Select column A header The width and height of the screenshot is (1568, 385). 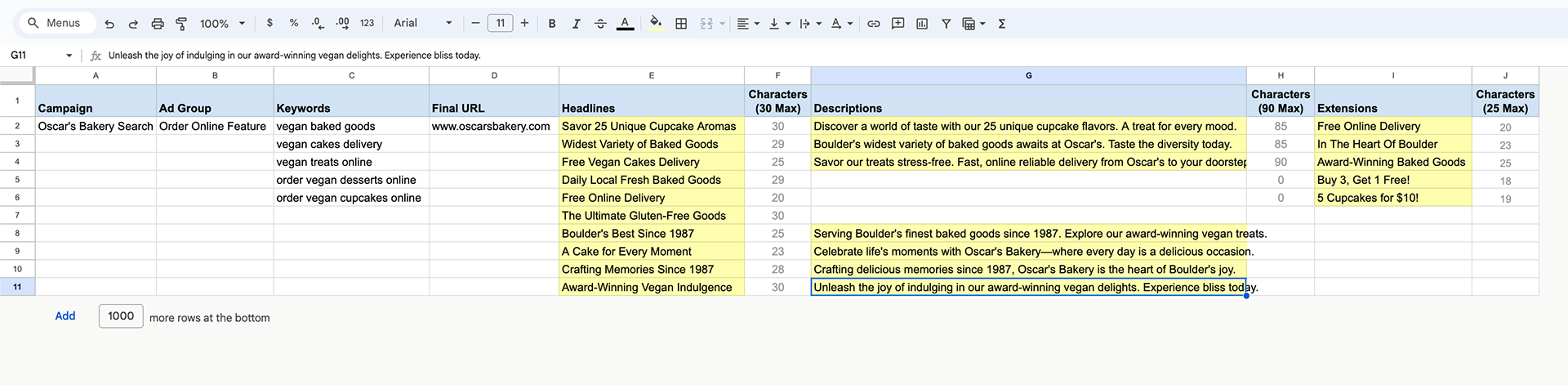96,75
